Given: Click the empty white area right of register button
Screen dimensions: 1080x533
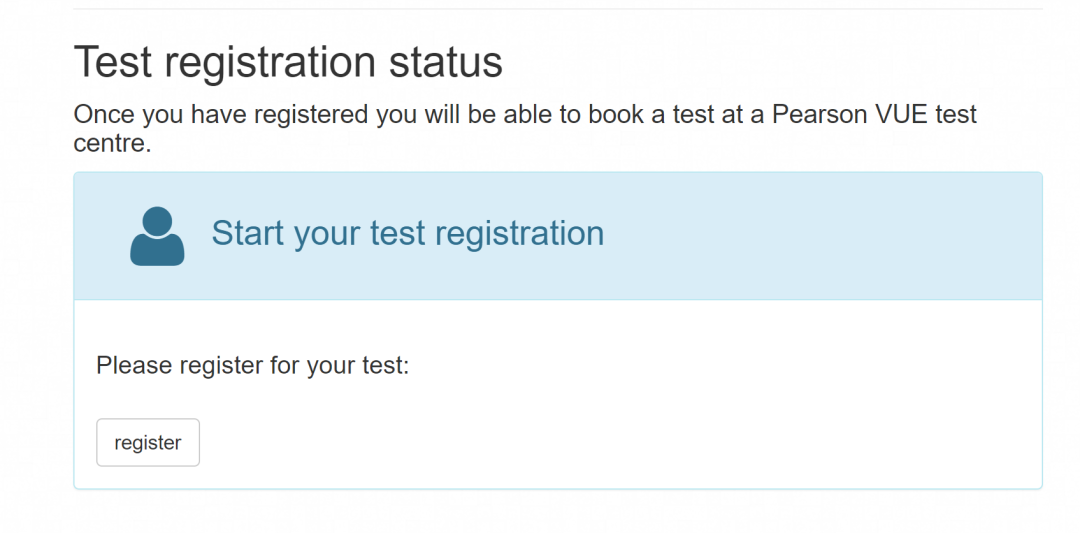Looking at the screenshot, I should (600, 442).
